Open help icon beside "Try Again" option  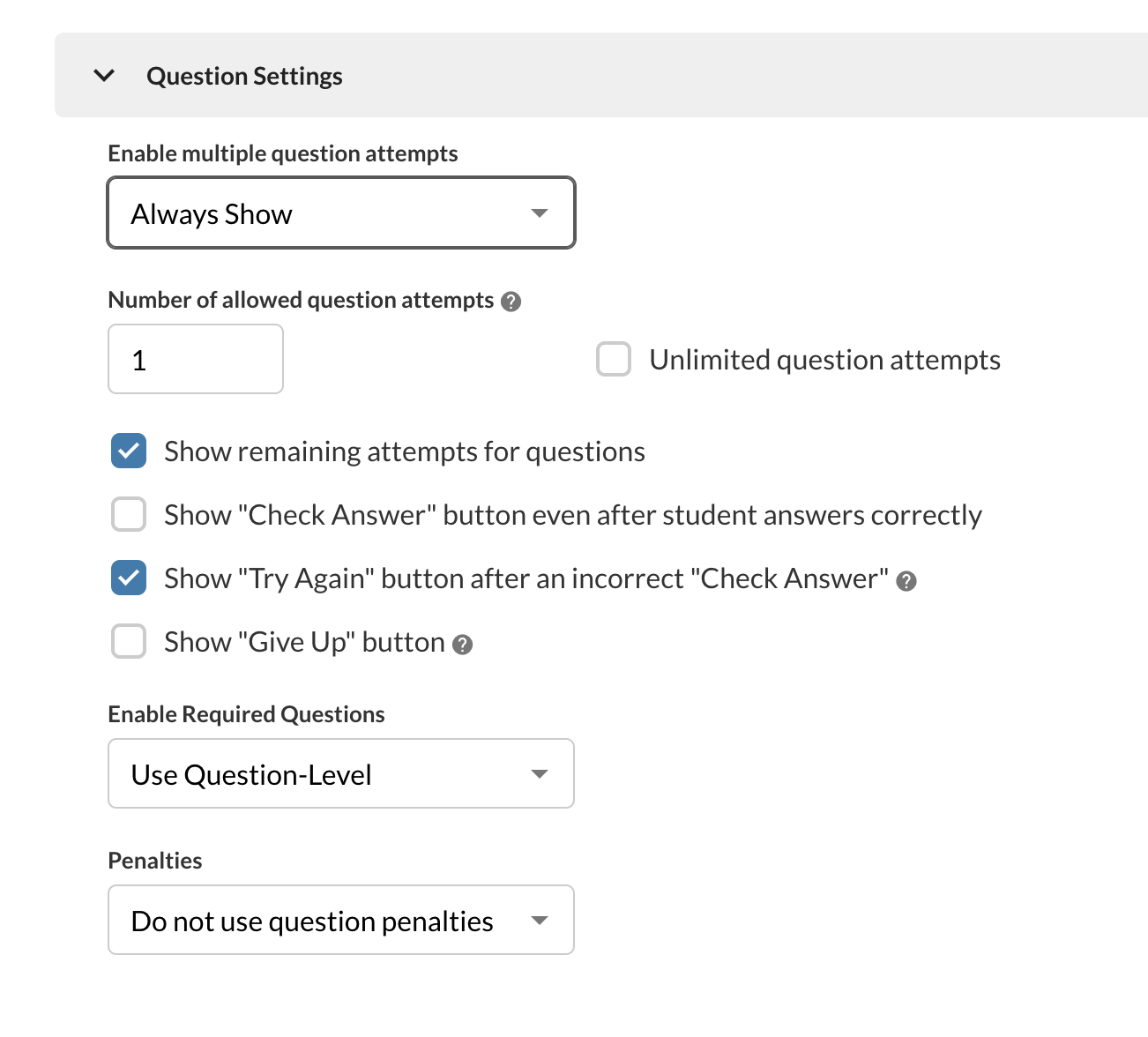pos(906,581)
